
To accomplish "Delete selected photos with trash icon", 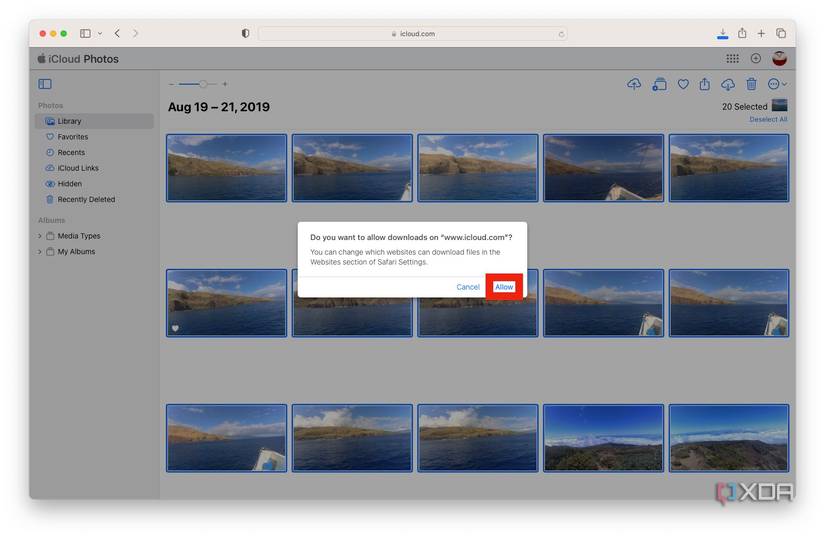I will 751,84.
